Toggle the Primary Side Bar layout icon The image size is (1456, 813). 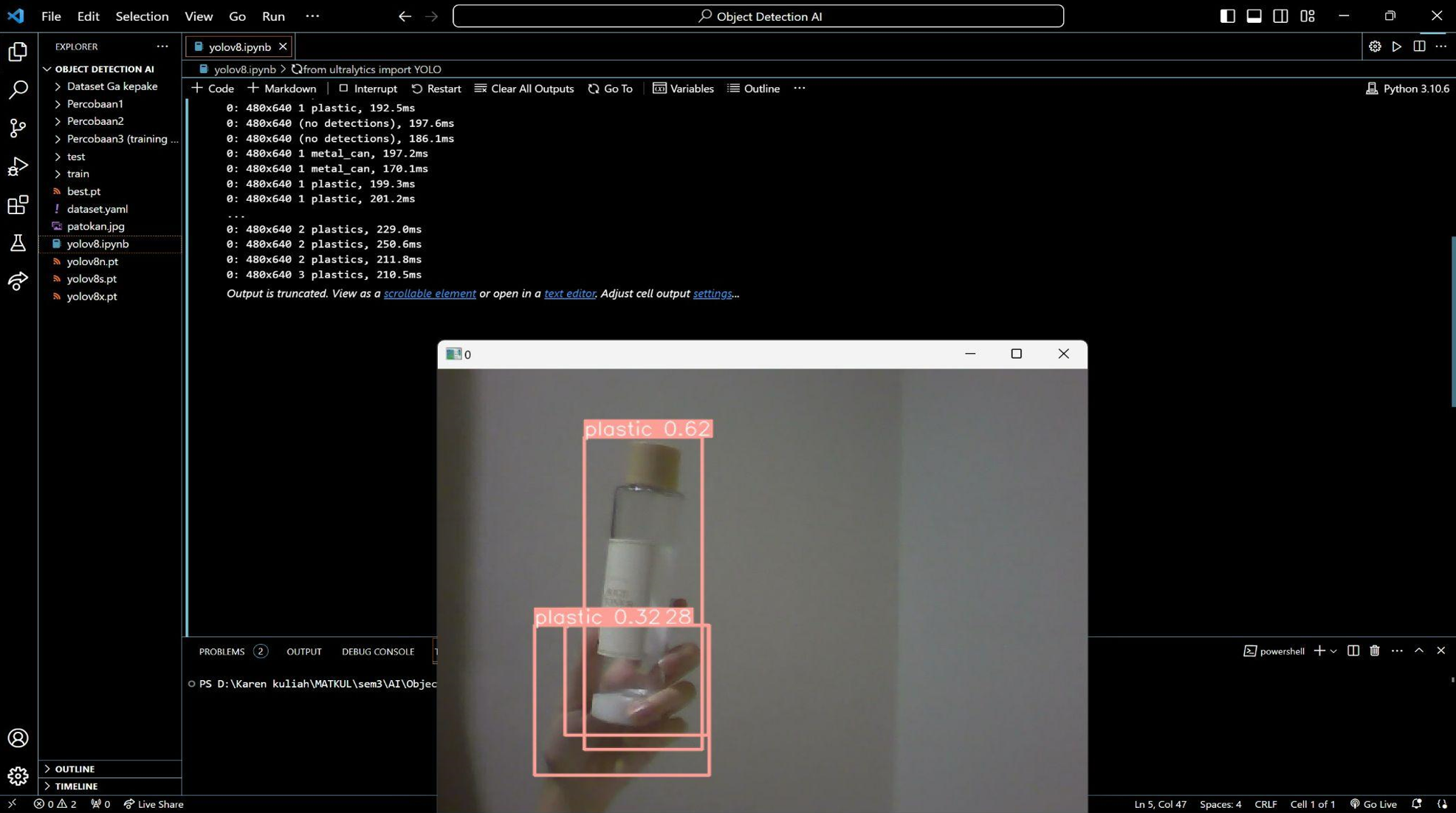pos(1227,16)
